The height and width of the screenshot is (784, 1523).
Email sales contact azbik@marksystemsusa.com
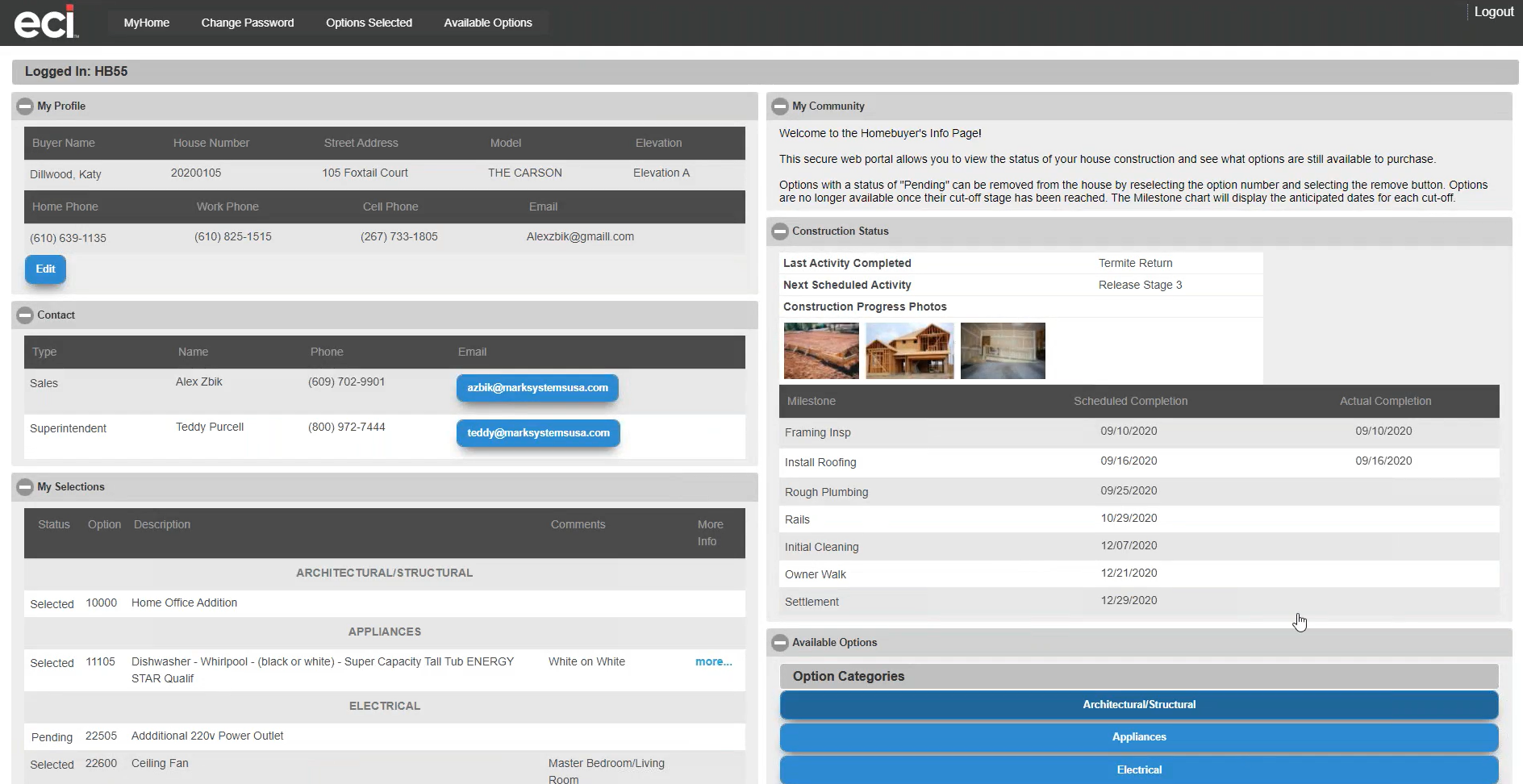coord(536,388)
